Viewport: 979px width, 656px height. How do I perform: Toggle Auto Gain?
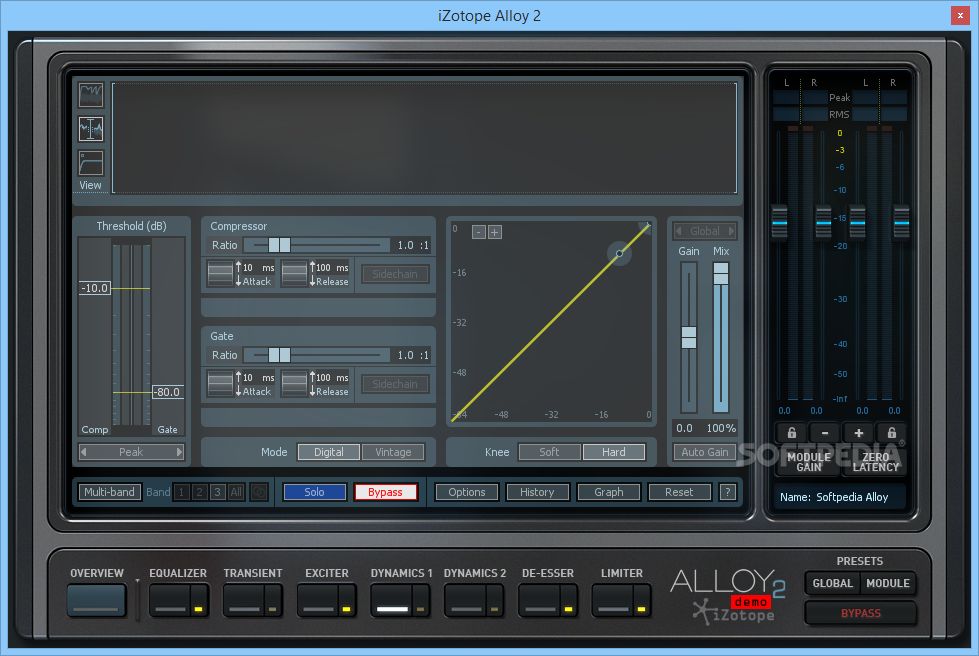[x=705, y=452]
